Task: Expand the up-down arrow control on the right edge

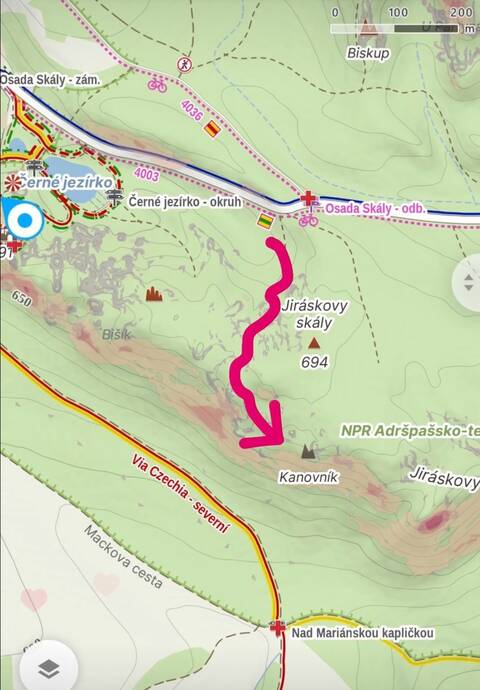Action: tap(468, 282)
